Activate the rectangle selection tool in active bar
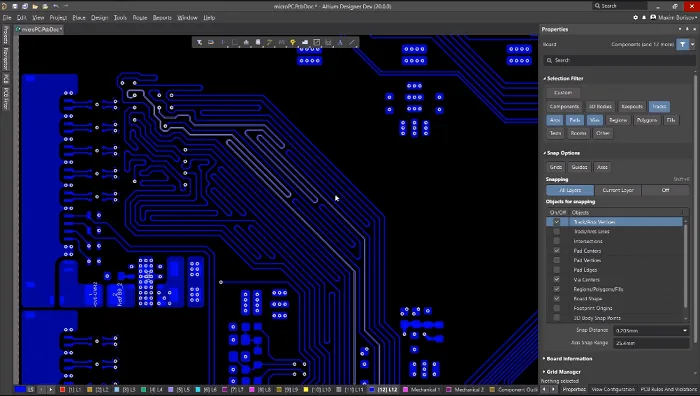This screenshot has width=700, height=396. (234, 42)
